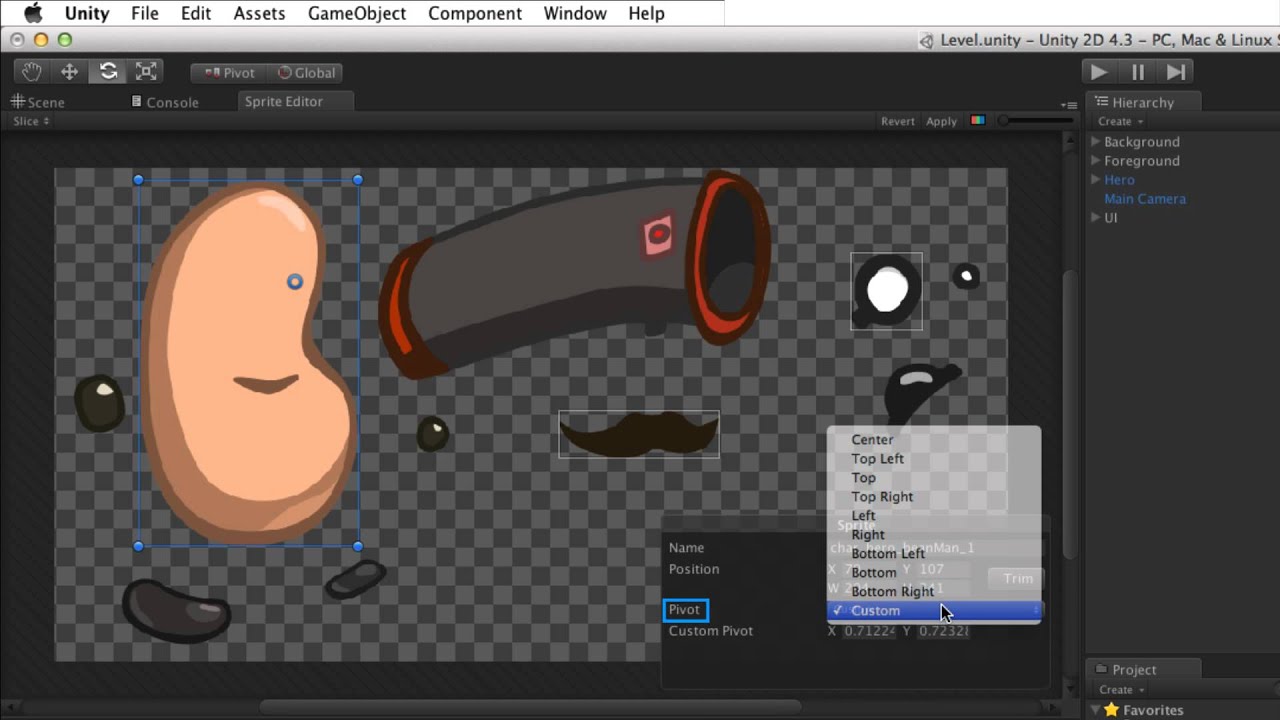This screenshot has height=720, width=1280.
Task: Open the Apple menu
Action: click(x=33, y=13)
